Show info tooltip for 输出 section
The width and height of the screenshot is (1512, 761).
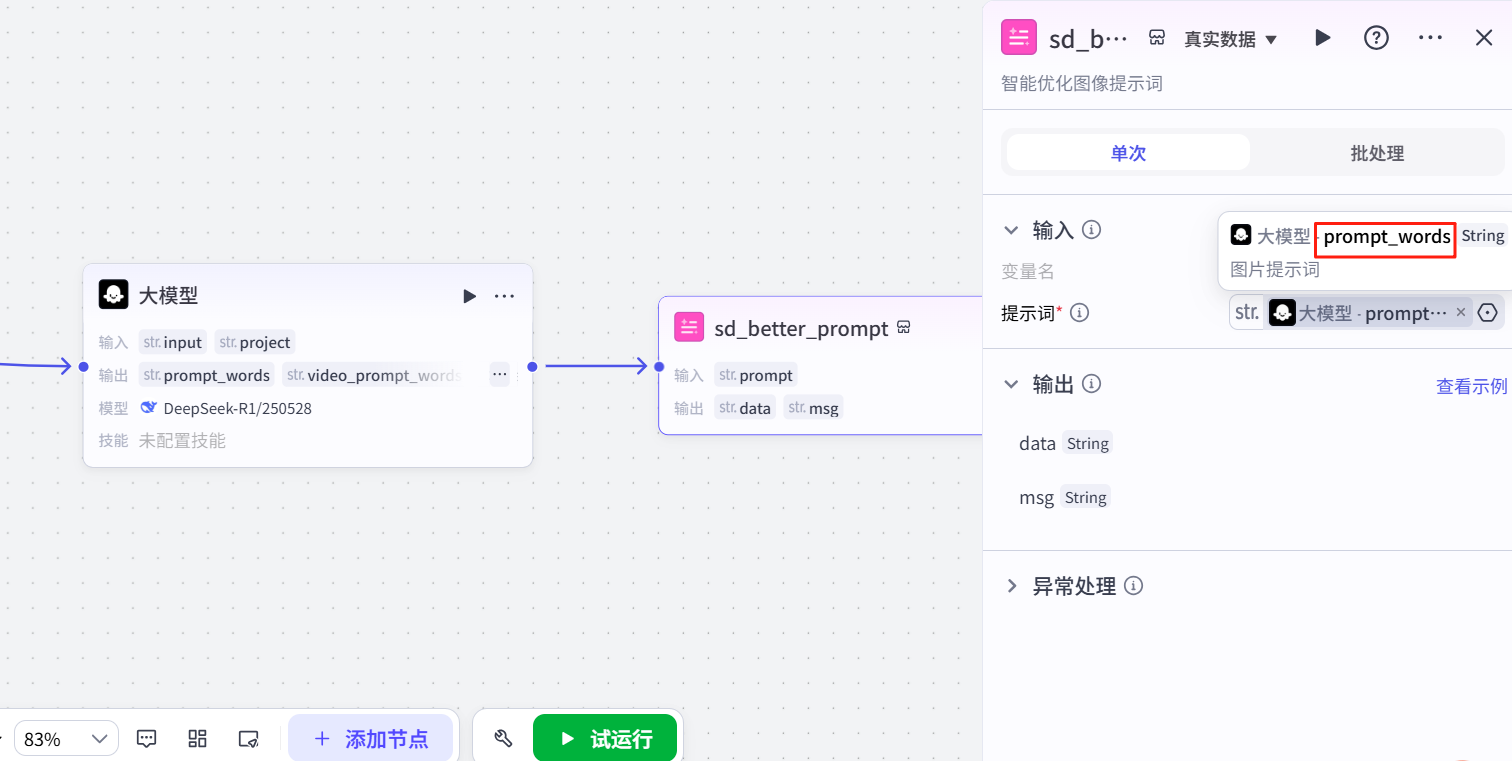click(x=1092, y=384)
